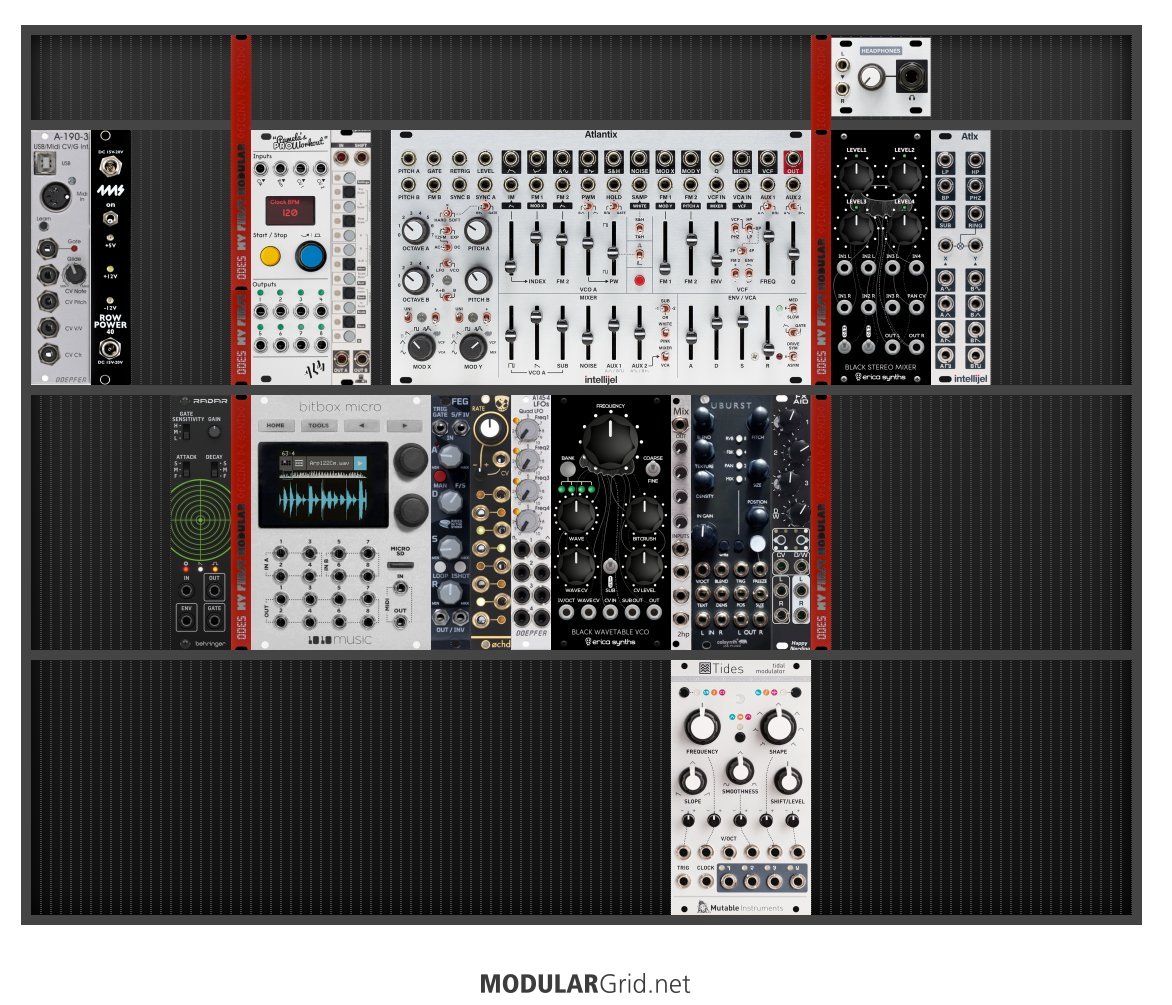Click the Learn button on A-190-3
The width and height of the screenshot is (1172, 1005).
(43, 226)
